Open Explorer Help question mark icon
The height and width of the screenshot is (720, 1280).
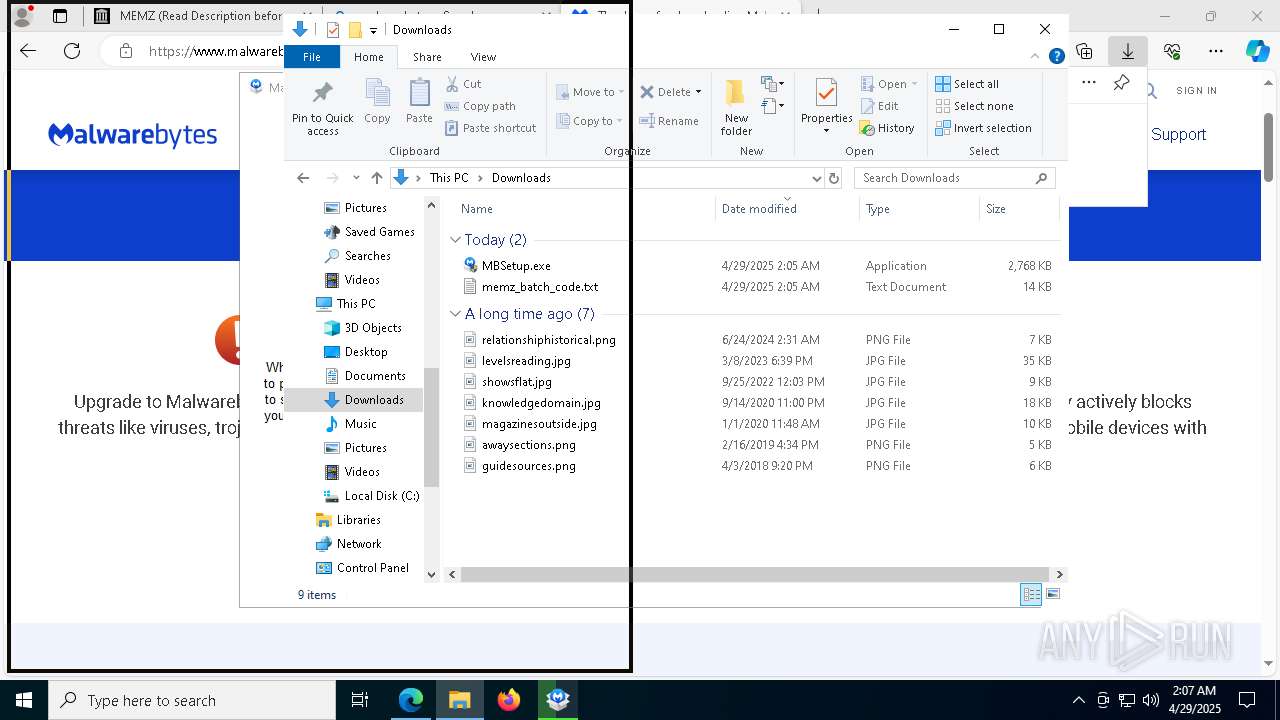1056,57
